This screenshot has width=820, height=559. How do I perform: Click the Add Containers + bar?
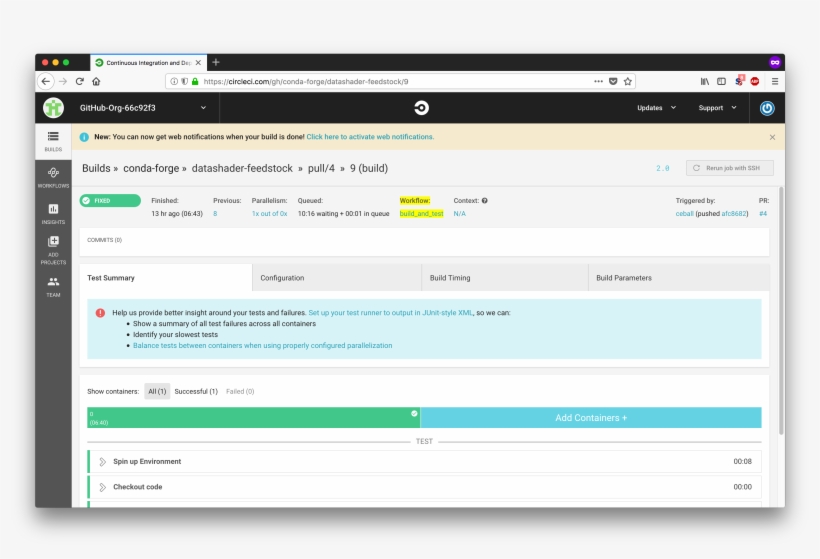[x=590, y=418]
